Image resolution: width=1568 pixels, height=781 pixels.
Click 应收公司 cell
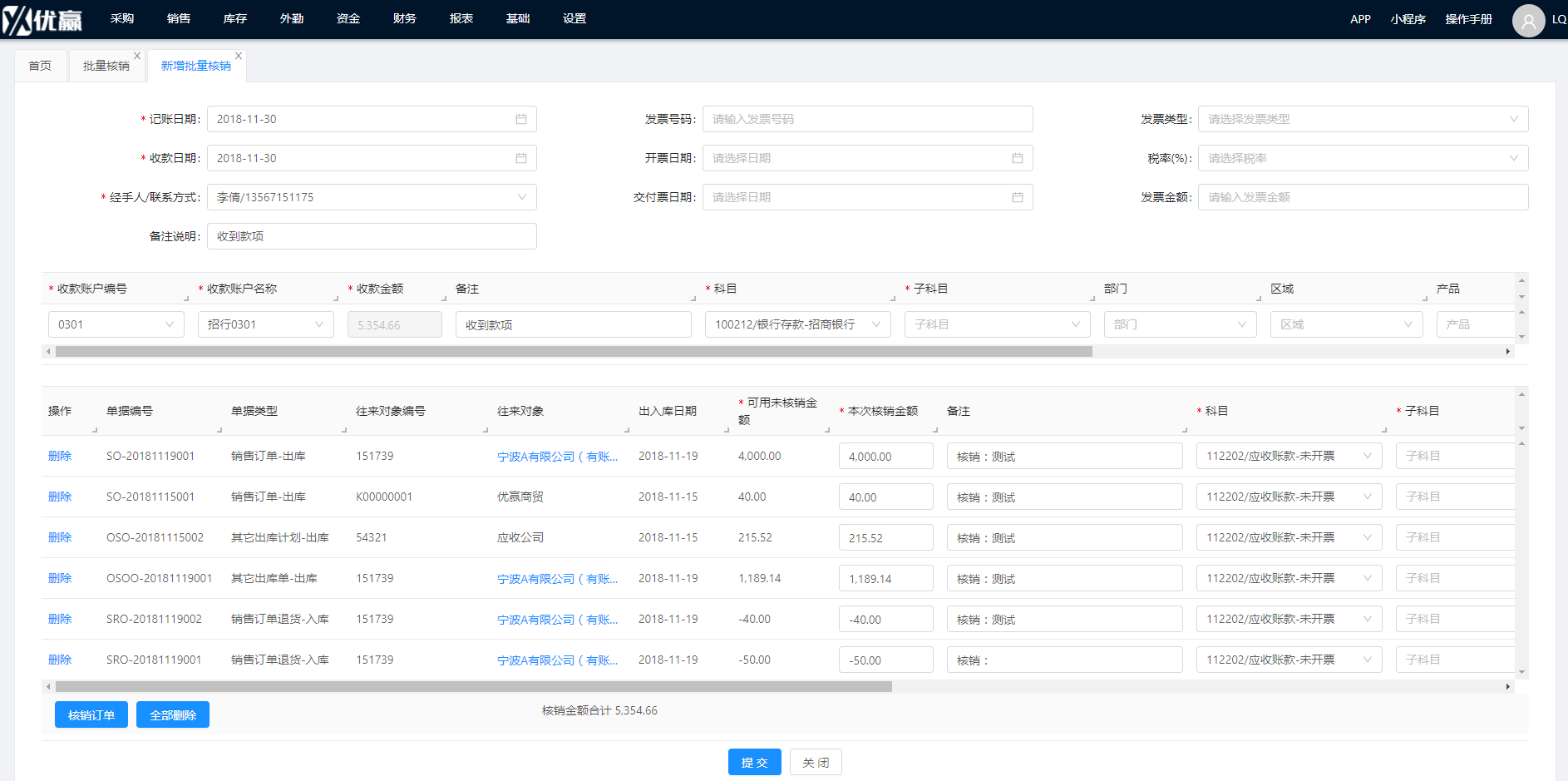tap(520, 537)
